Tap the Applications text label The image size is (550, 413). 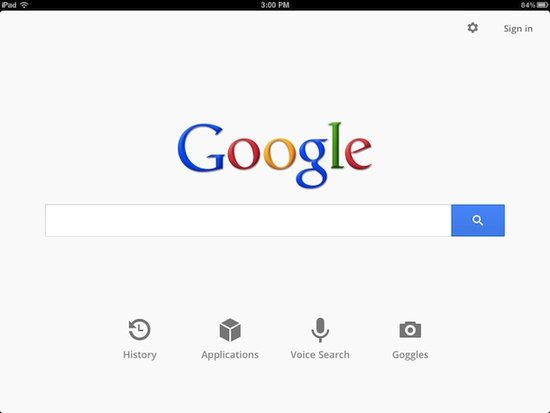[230, 355]
